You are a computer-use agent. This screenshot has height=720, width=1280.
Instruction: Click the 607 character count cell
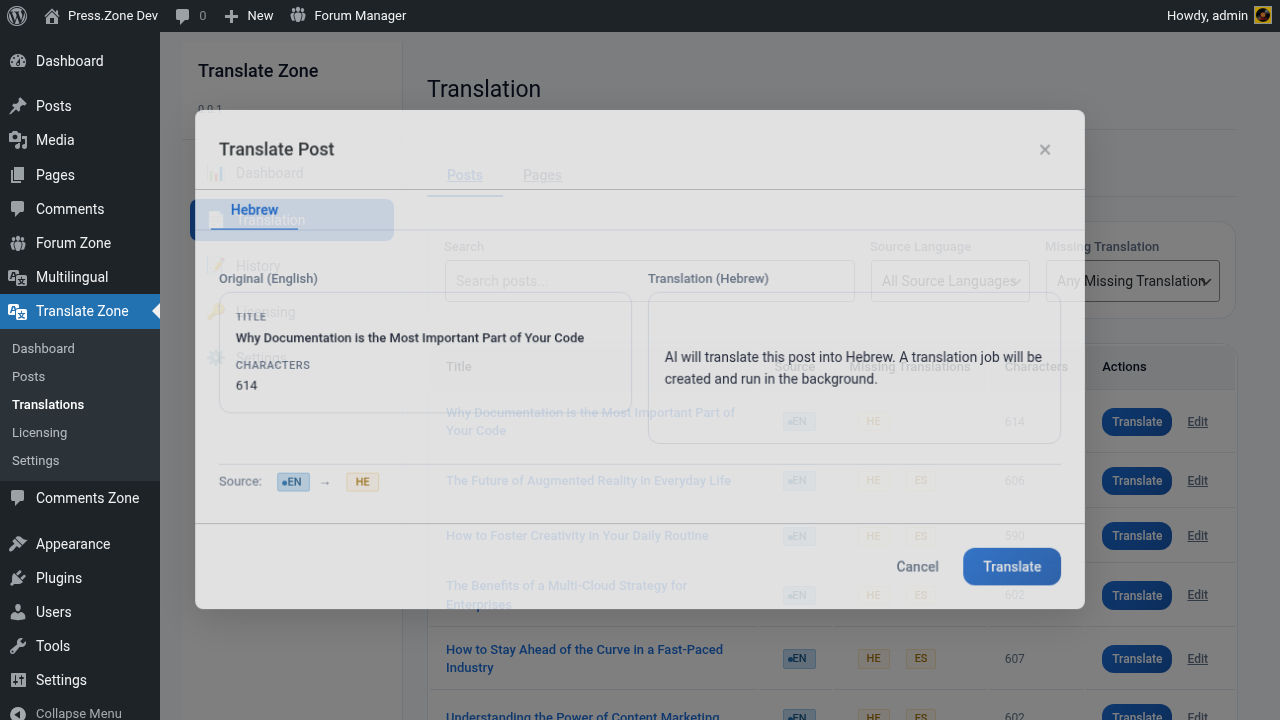[1015, 659]
